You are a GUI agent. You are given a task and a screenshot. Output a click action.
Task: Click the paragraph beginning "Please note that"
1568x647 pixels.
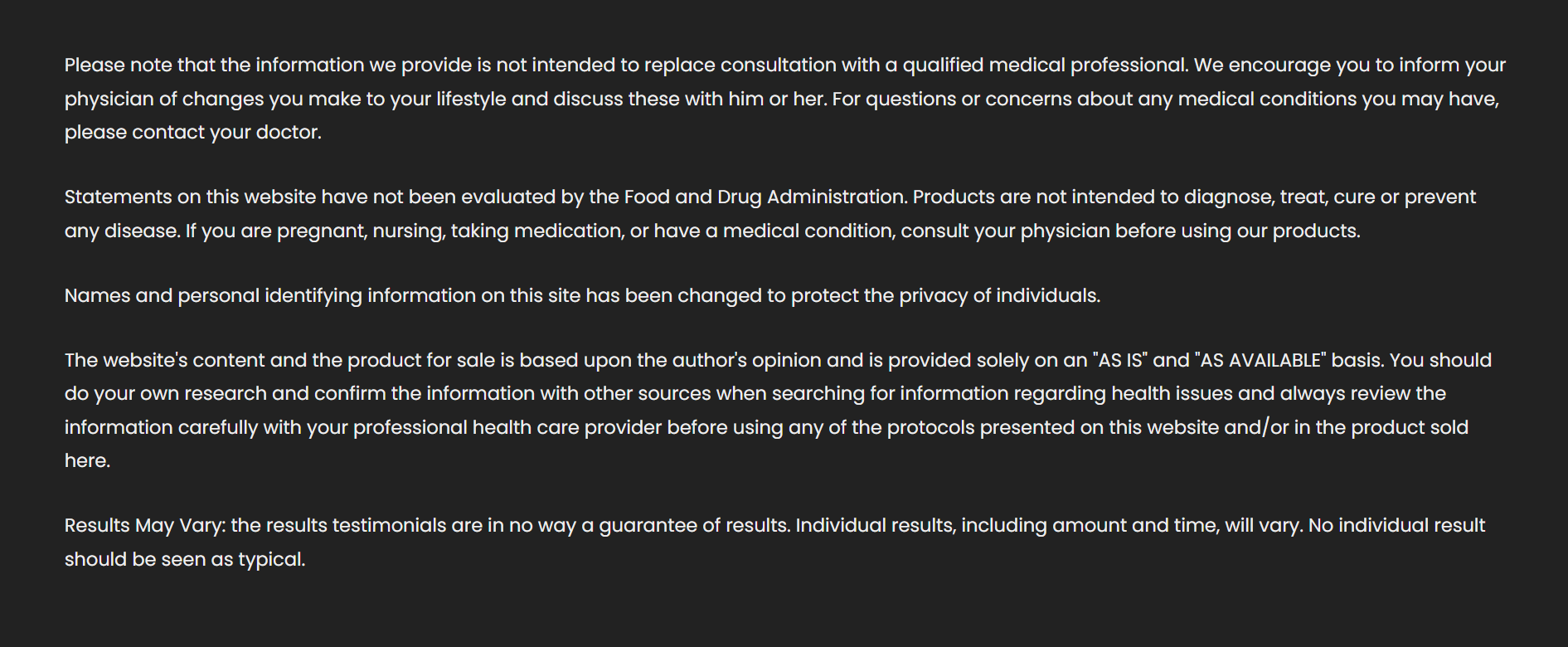[x=785, y=99]
